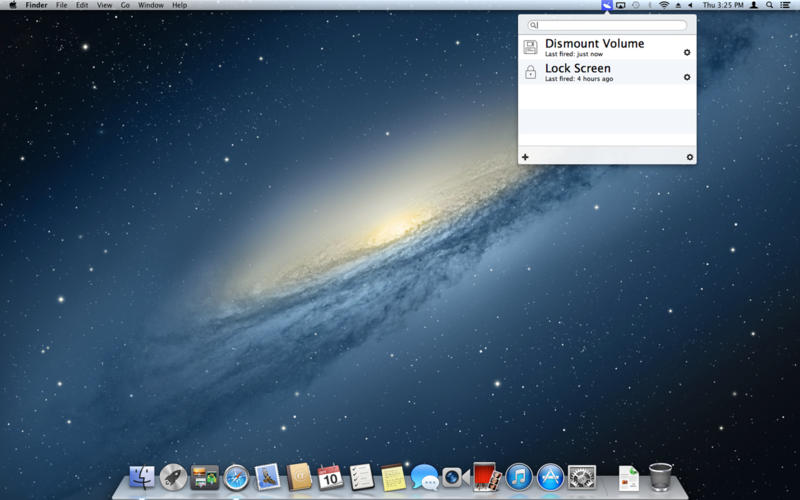The image size is (800, 500).
Task: Click the Lock Screen padlock icon
Action: click(x=530, y=72)
